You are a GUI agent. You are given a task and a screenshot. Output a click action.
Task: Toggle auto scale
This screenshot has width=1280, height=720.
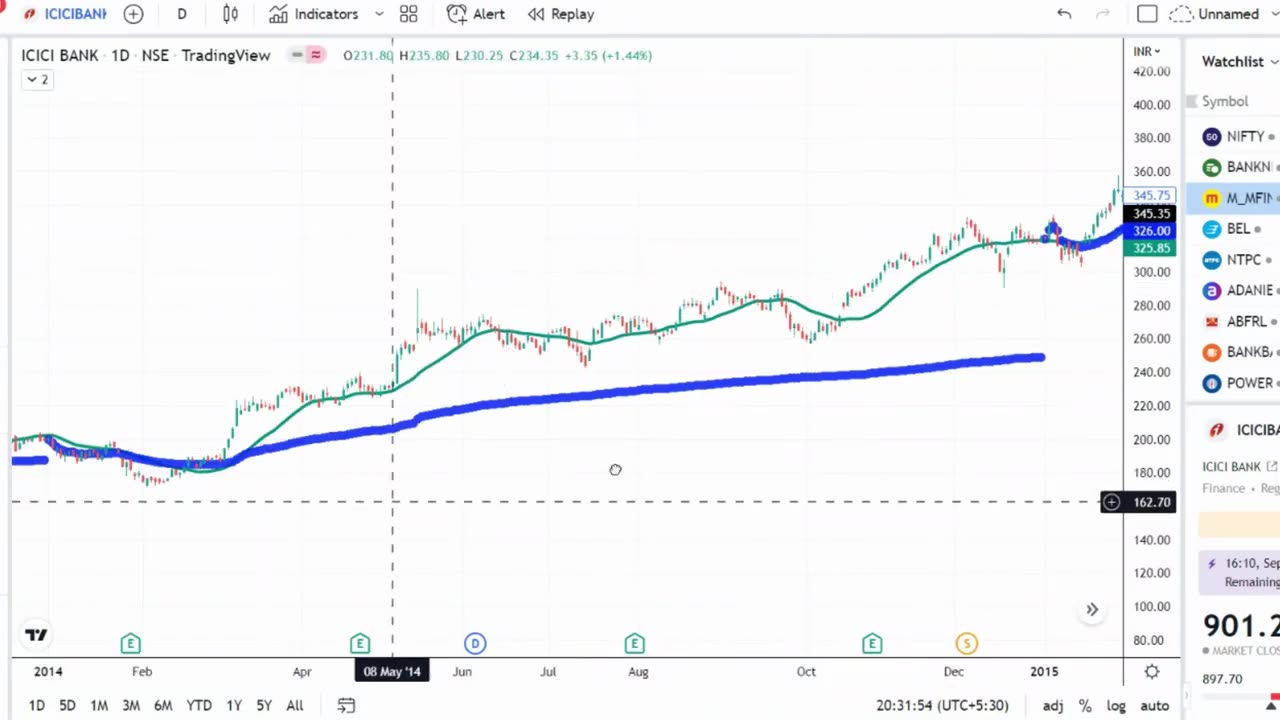click(x=1154, y=705)
